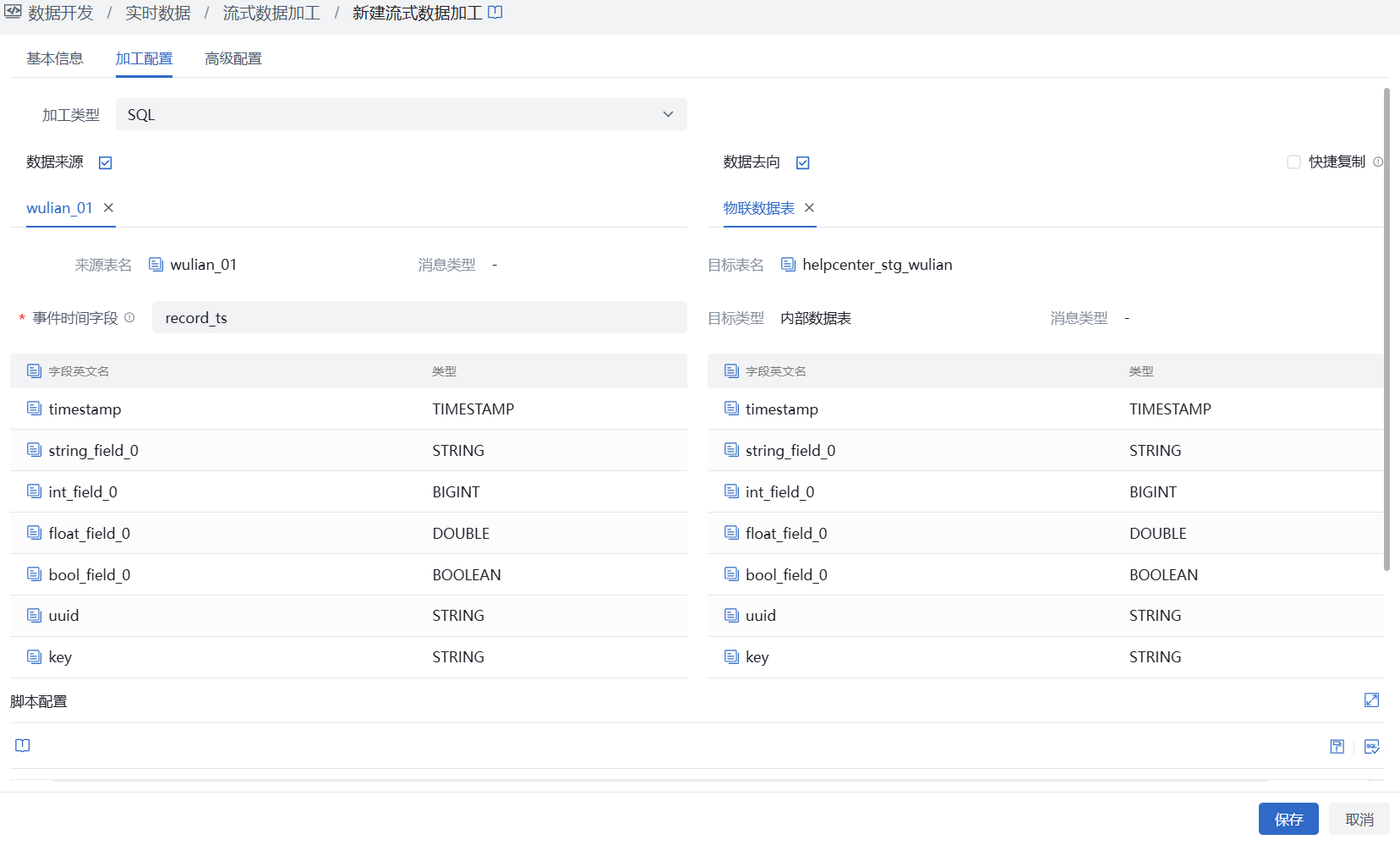The width and height of the screenshot is (1400, 845).
Task: Click icon of source uuid row
Action: 34,615
